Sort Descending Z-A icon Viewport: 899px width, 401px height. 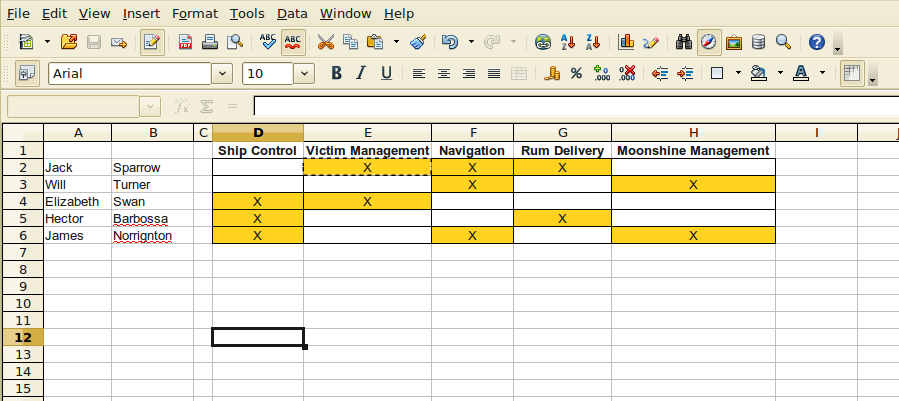tap(593, 42)
